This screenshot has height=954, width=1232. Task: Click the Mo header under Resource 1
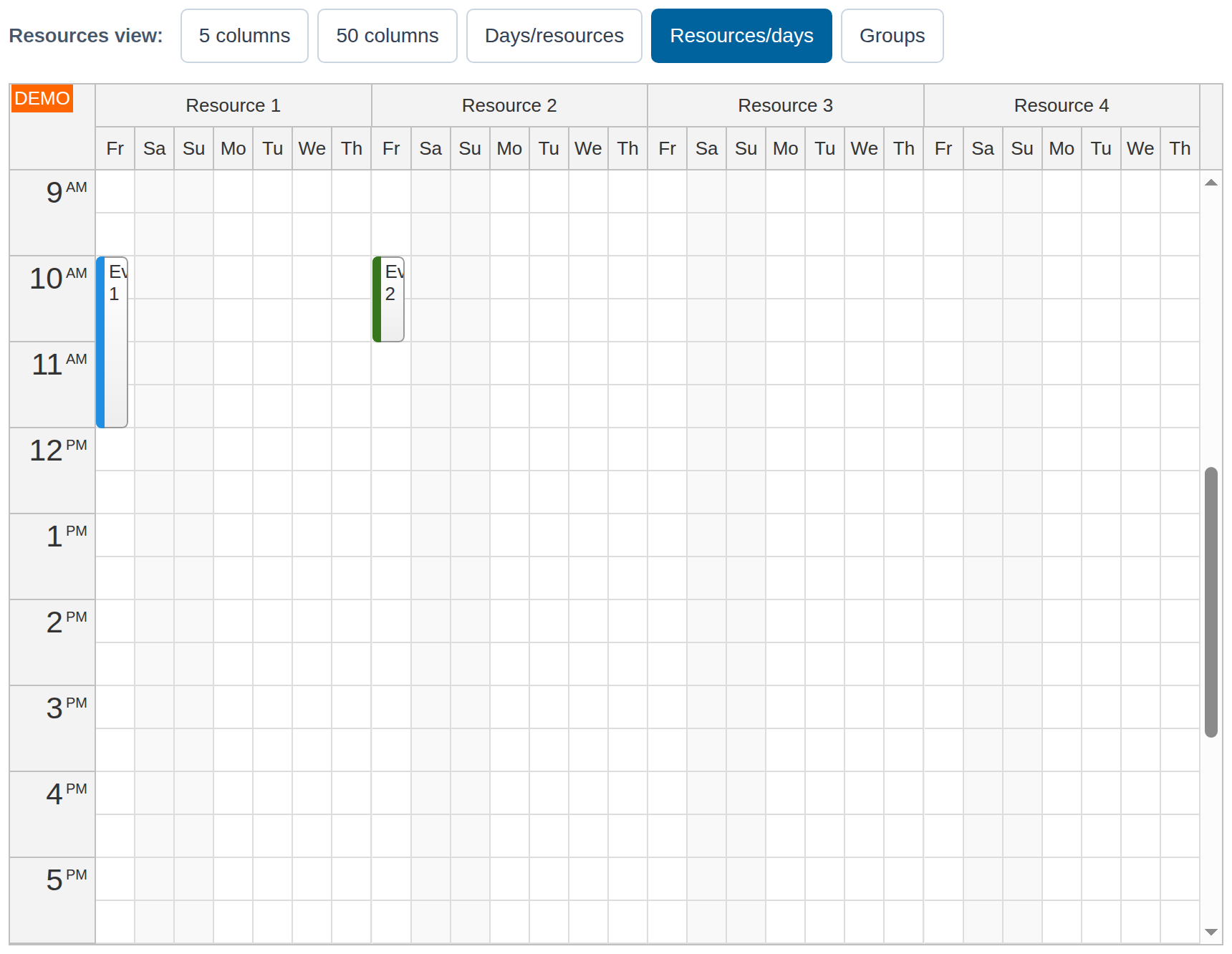click(234, 148)
